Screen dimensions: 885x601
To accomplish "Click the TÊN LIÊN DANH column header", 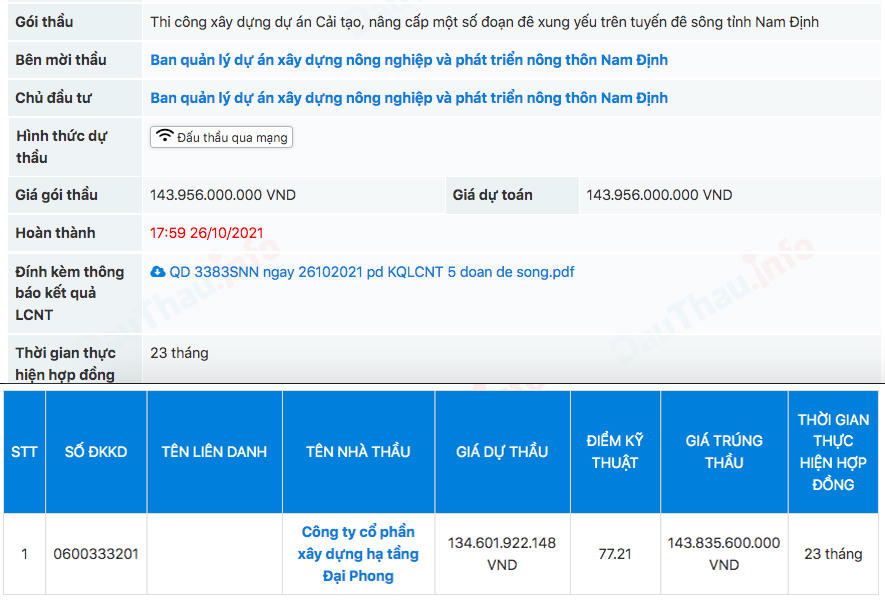I will pyautogui.click(x=214, y=451).
